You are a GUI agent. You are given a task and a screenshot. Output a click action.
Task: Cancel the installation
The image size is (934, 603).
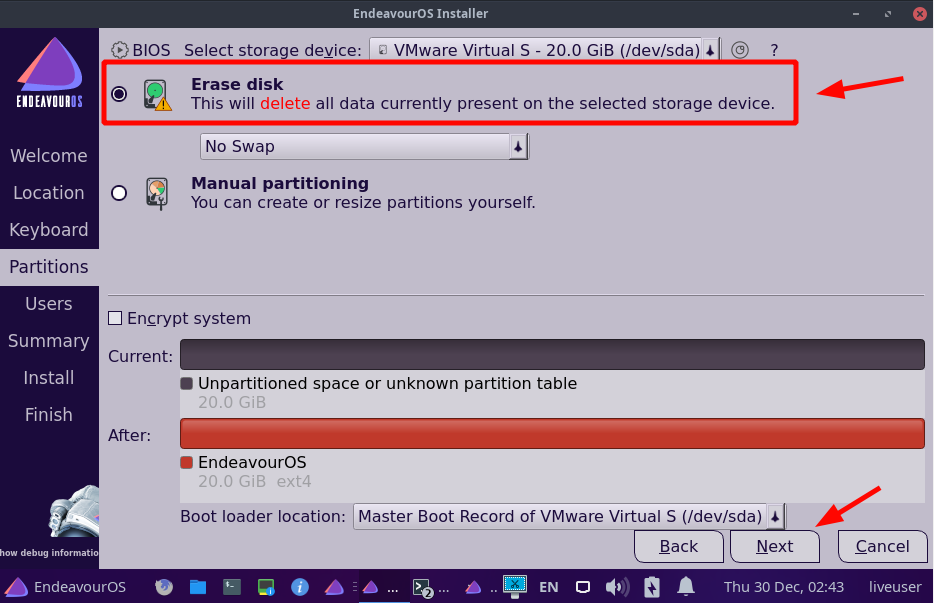[x=882, y=546]
